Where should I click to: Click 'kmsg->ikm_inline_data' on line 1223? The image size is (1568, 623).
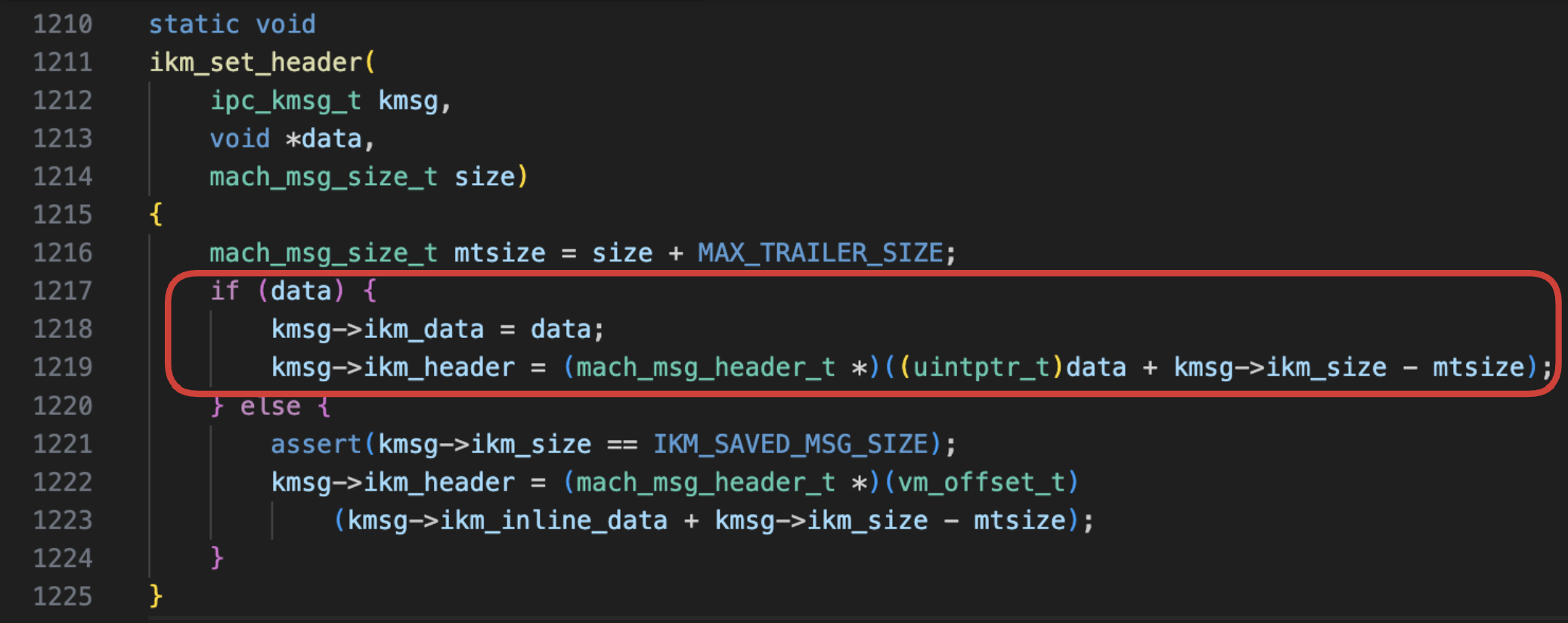507,521
